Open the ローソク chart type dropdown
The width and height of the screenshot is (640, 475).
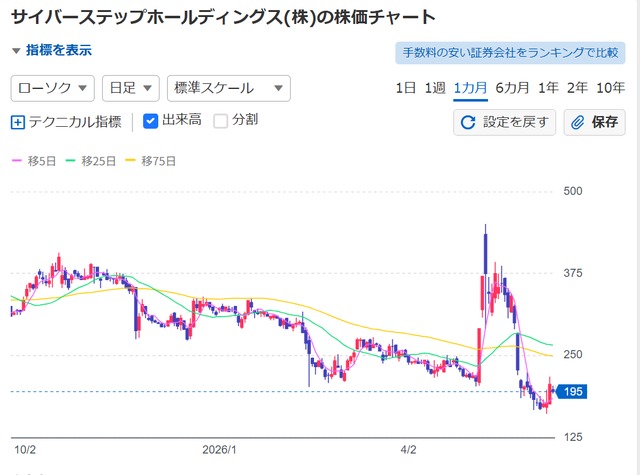(x=53, y=88)
